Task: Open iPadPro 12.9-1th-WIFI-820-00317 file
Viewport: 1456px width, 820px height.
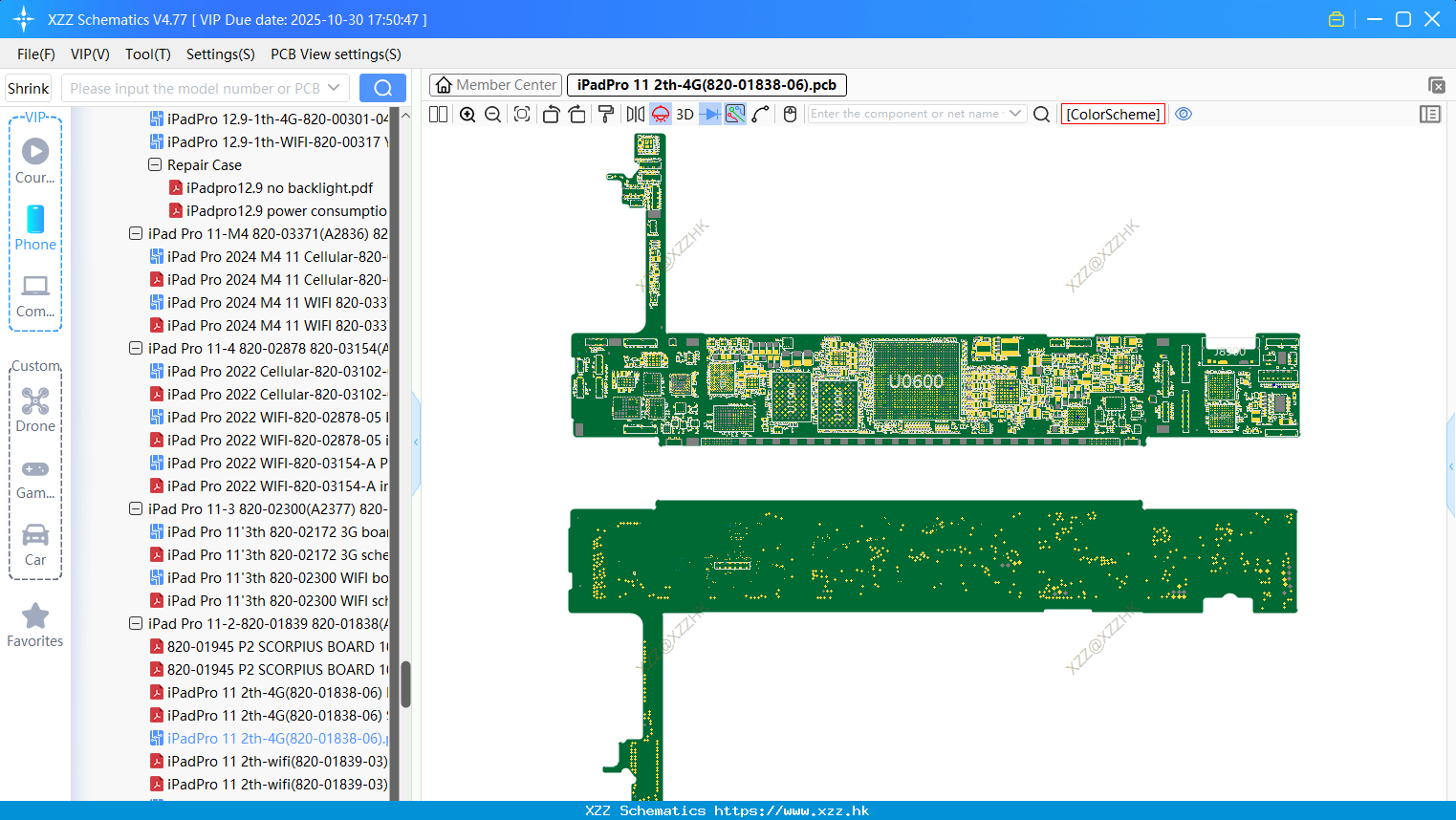Action: (269, 141)
